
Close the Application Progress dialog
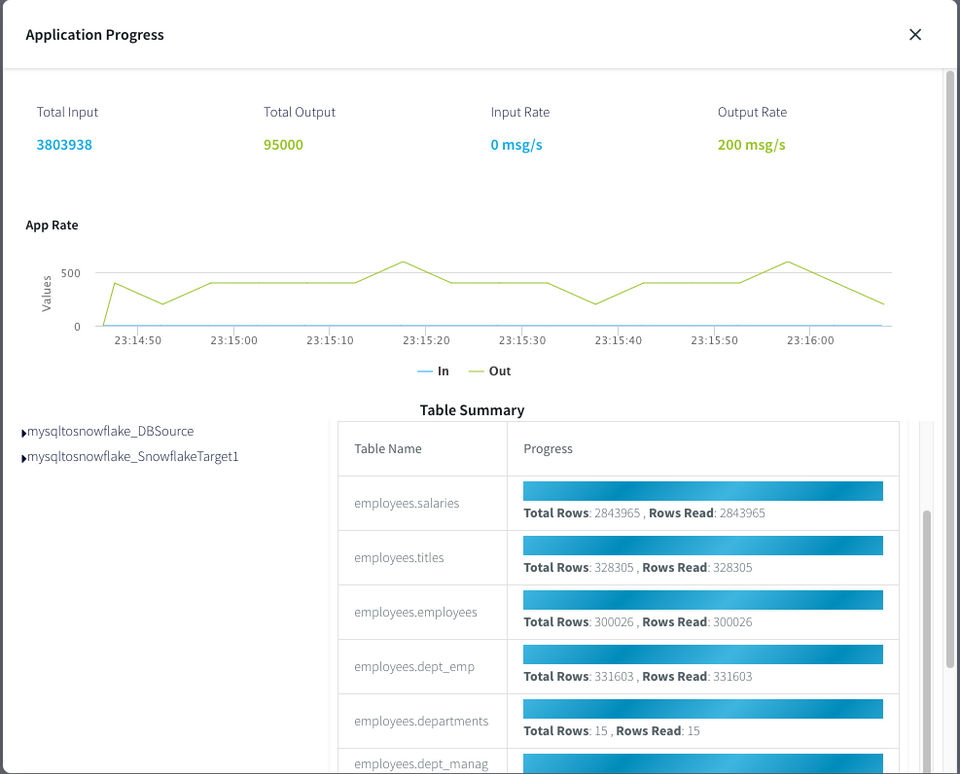point(915,35)
